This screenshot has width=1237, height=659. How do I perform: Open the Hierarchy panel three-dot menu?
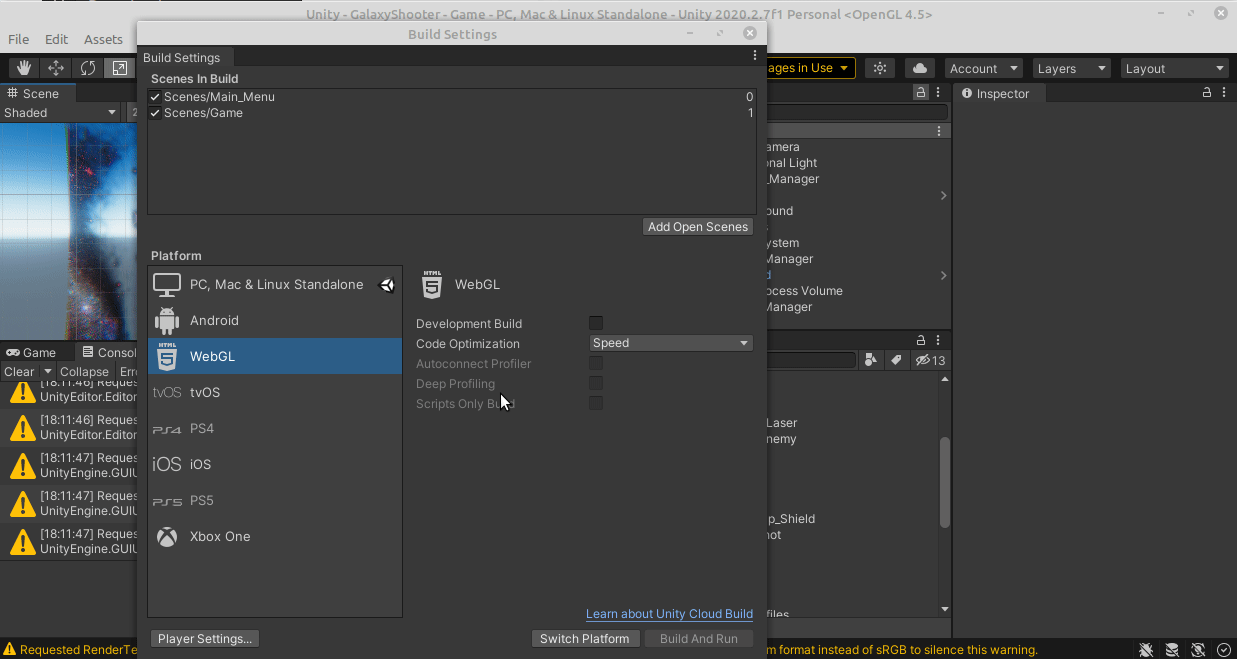(939, 93)
